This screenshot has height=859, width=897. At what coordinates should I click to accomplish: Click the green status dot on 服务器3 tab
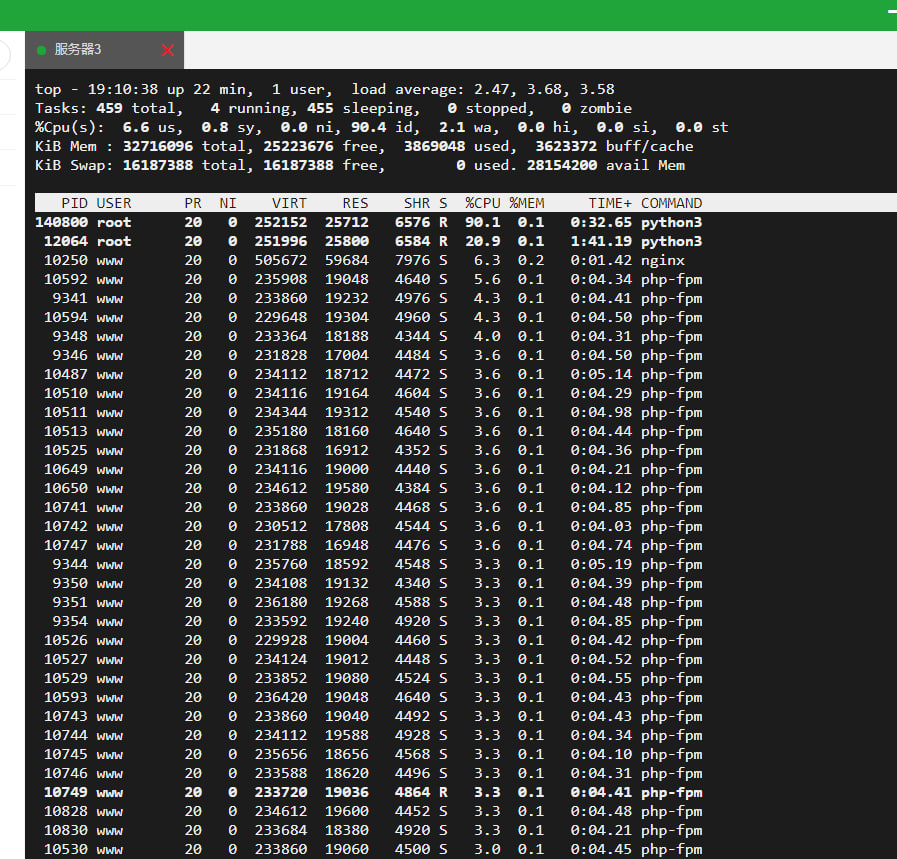coord(41,50)
